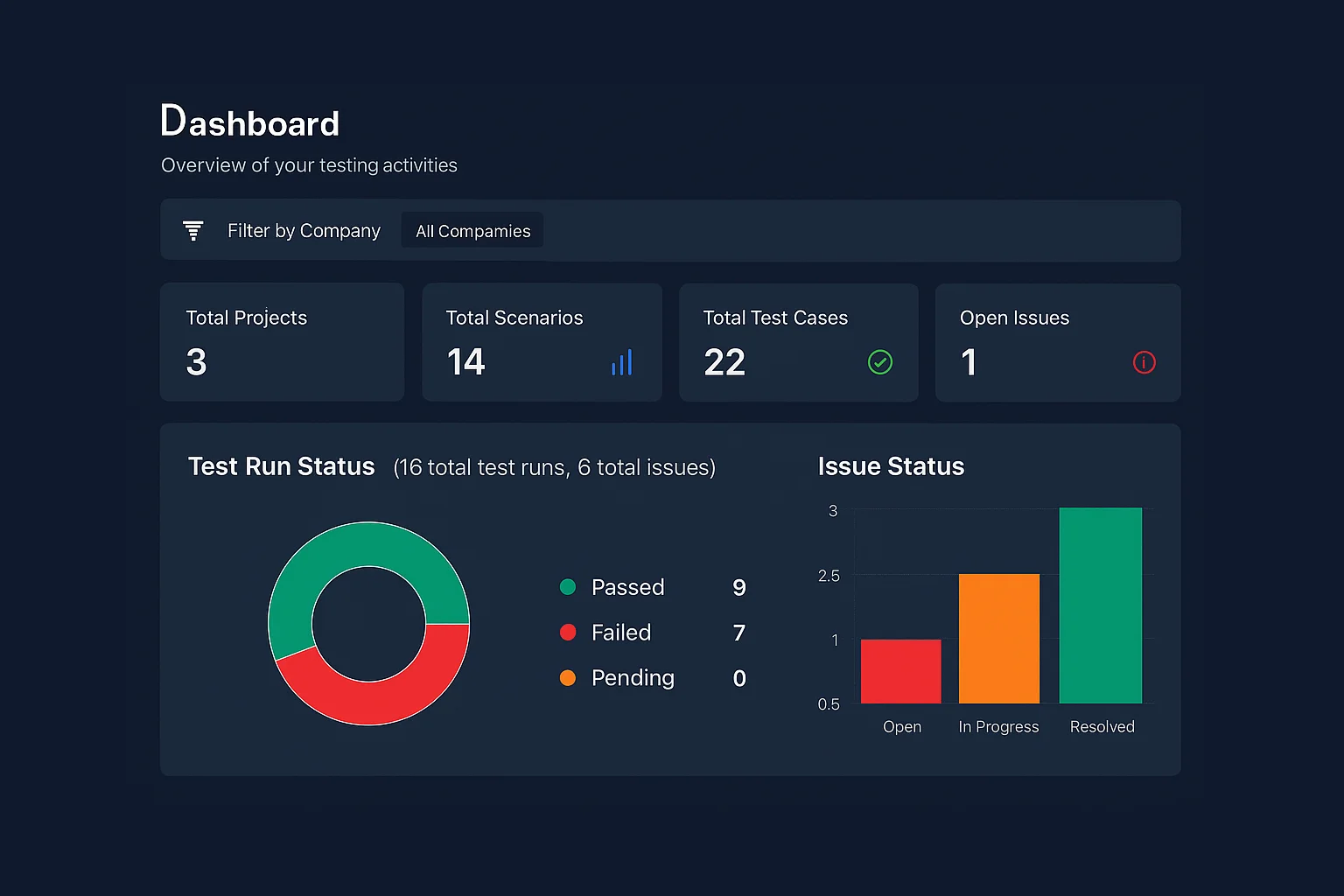Select the green Passed legend dot
This screenshot has width=1344, height=896.
[569, 587]
